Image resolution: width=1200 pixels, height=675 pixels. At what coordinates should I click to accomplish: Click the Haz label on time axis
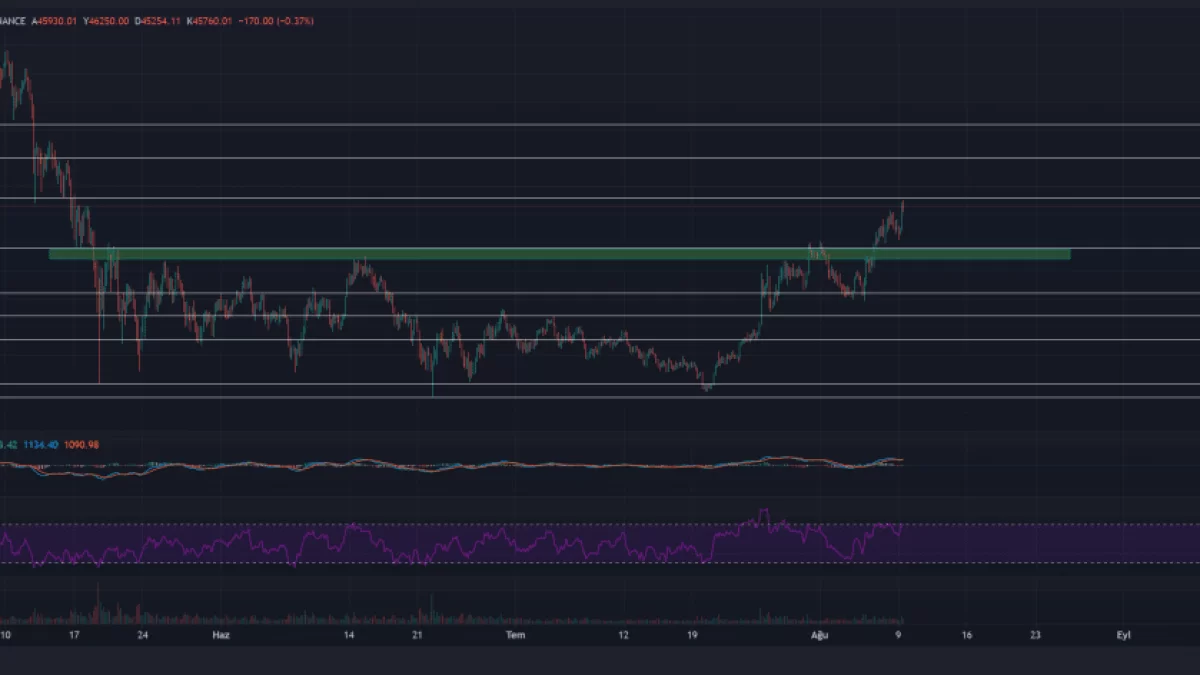coord(220,634)
